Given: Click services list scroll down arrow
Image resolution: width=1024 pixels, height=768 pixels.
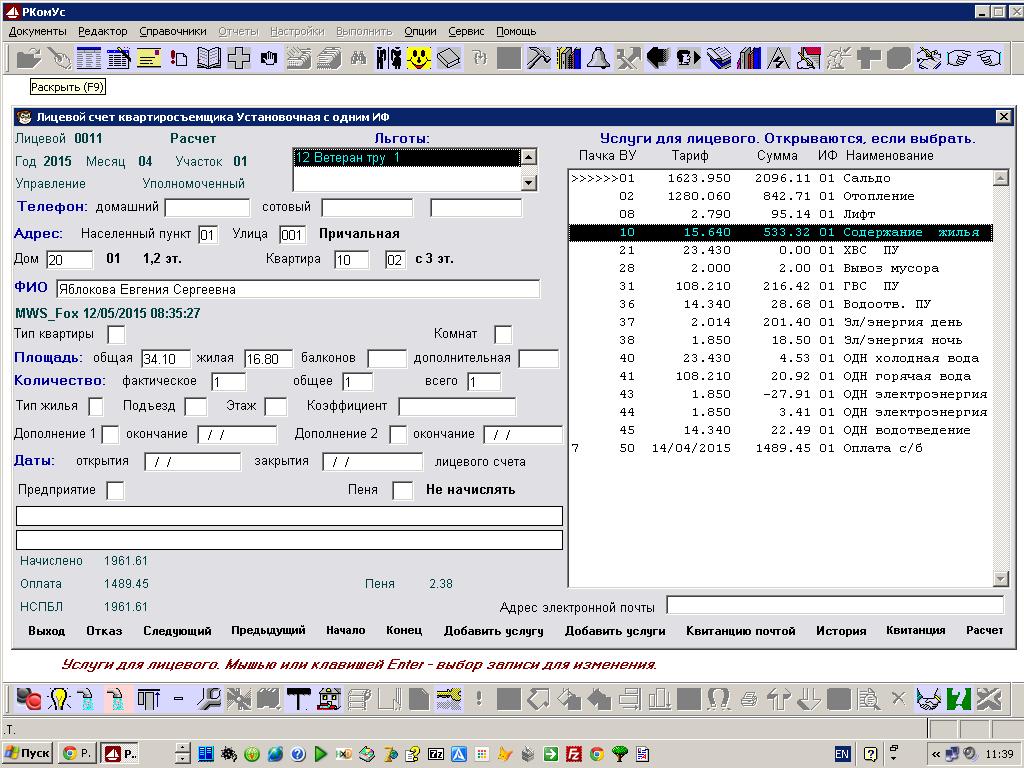Looking at the screenshot, I should (1000, 579).
